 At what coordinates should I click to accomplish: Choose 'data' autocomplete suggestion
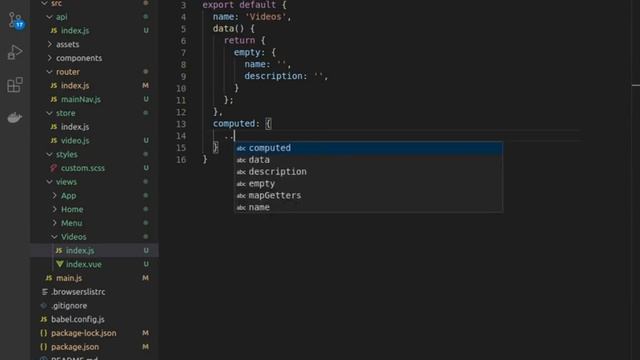[369, 160]
